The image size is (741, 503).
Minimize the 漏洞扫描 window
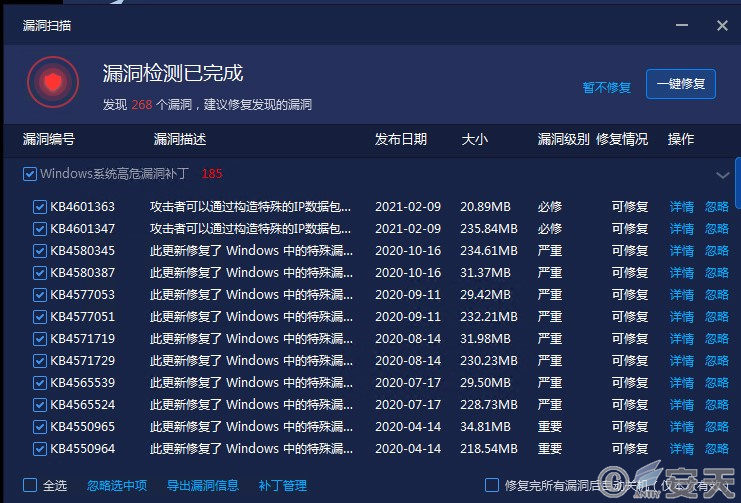click(x=681, y=25)
